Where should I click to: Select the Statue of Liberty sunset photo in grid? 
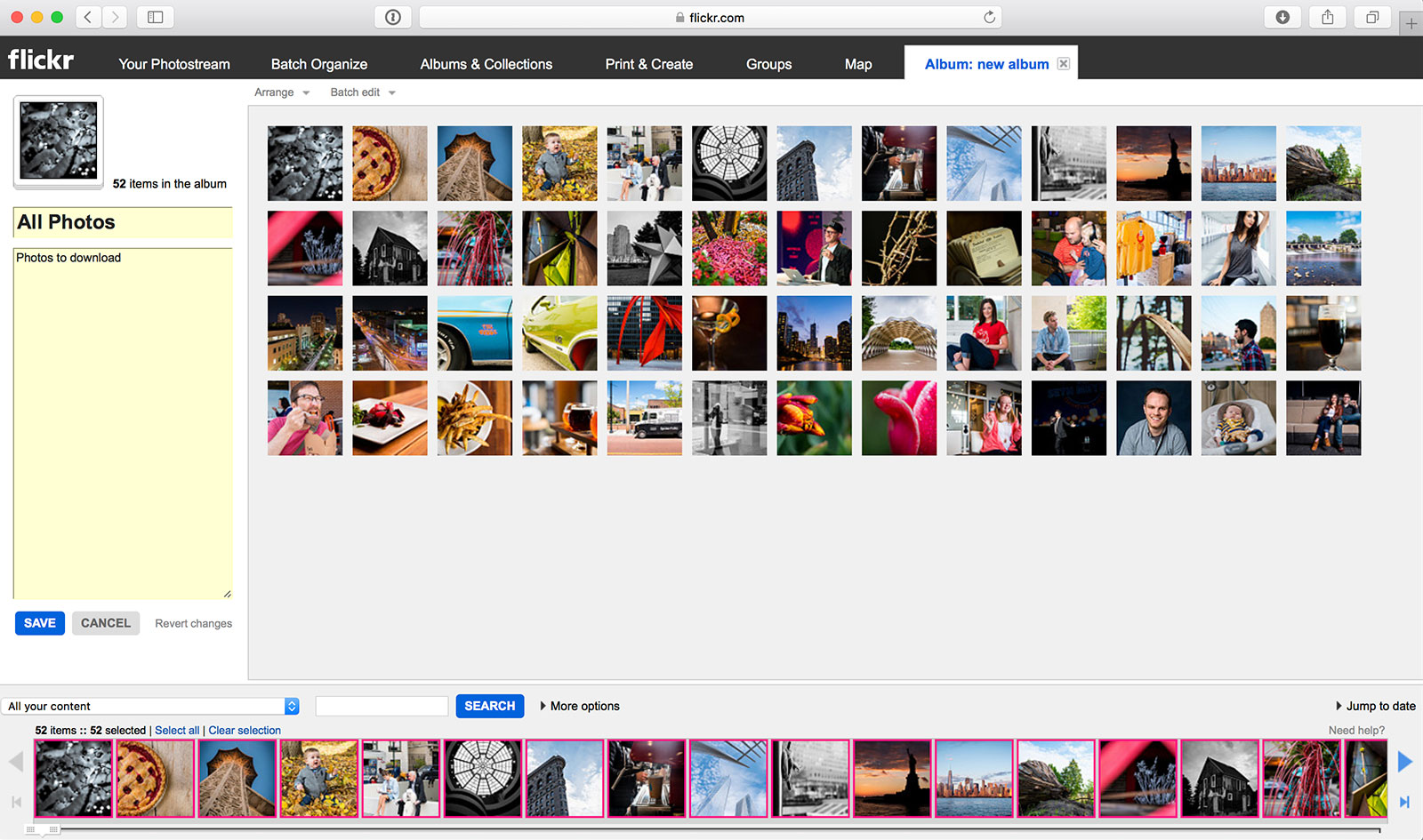(1154, 163)
